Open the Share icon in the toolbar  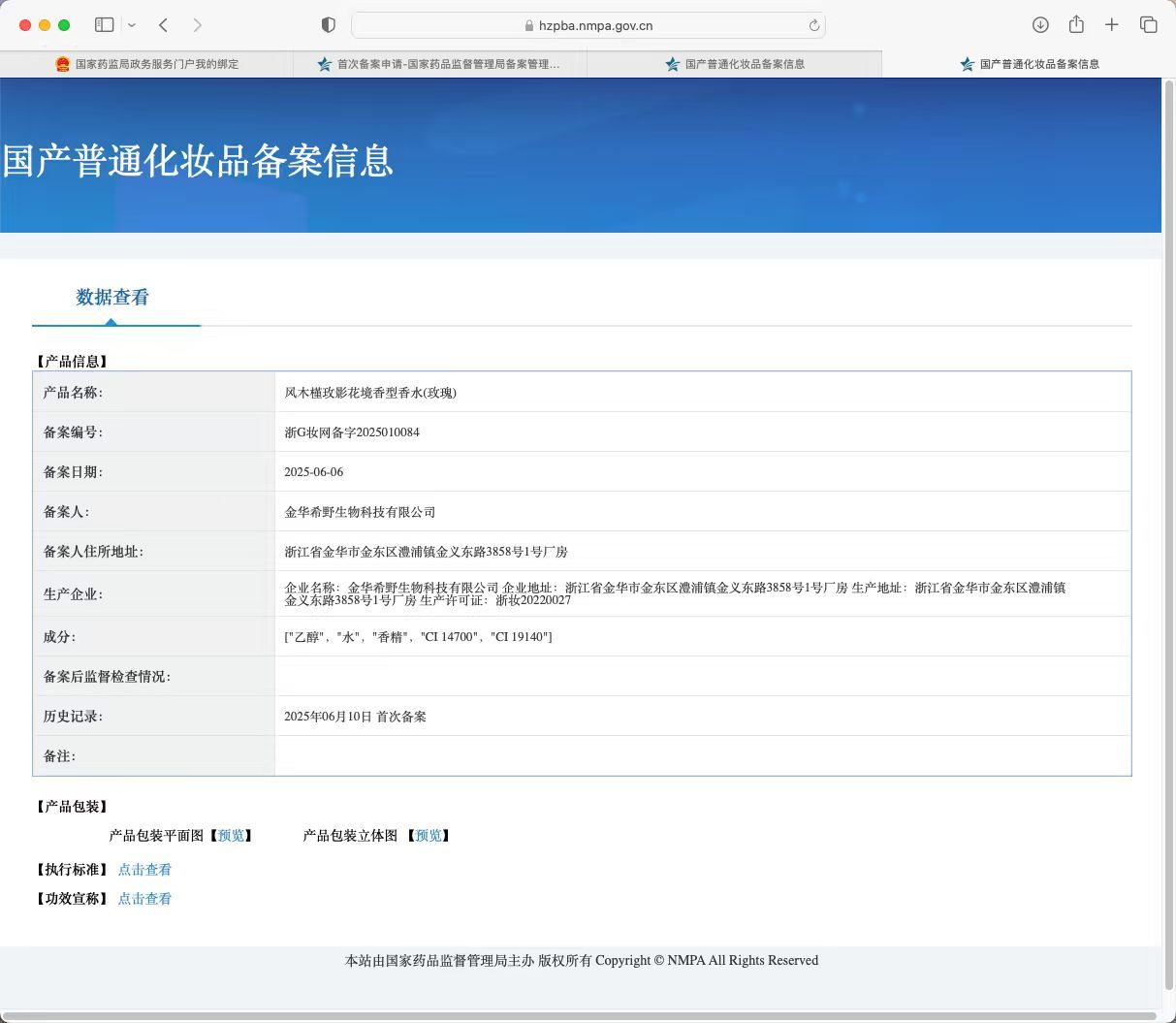[x=1076, y=25]
